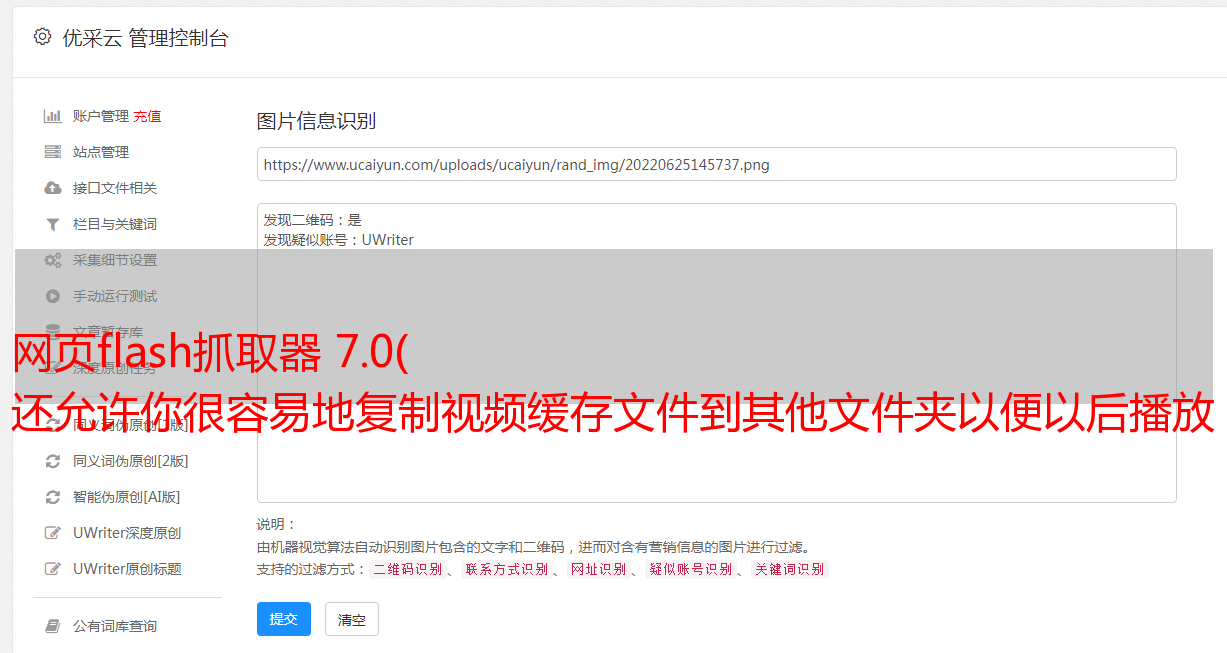Viewport: 1227px width, 653px height.
Task: Select 手动运行测试 menu entry
Action: pyautogui.click(x=115, y=296)
